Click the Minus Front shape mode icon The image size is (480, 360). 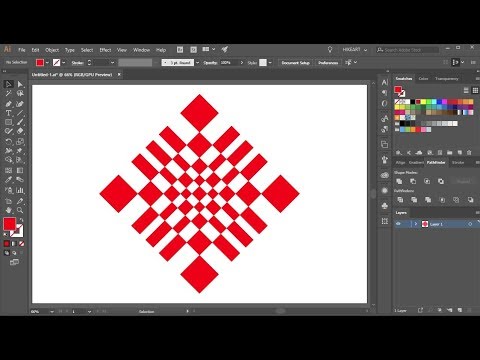pos(413,181)
